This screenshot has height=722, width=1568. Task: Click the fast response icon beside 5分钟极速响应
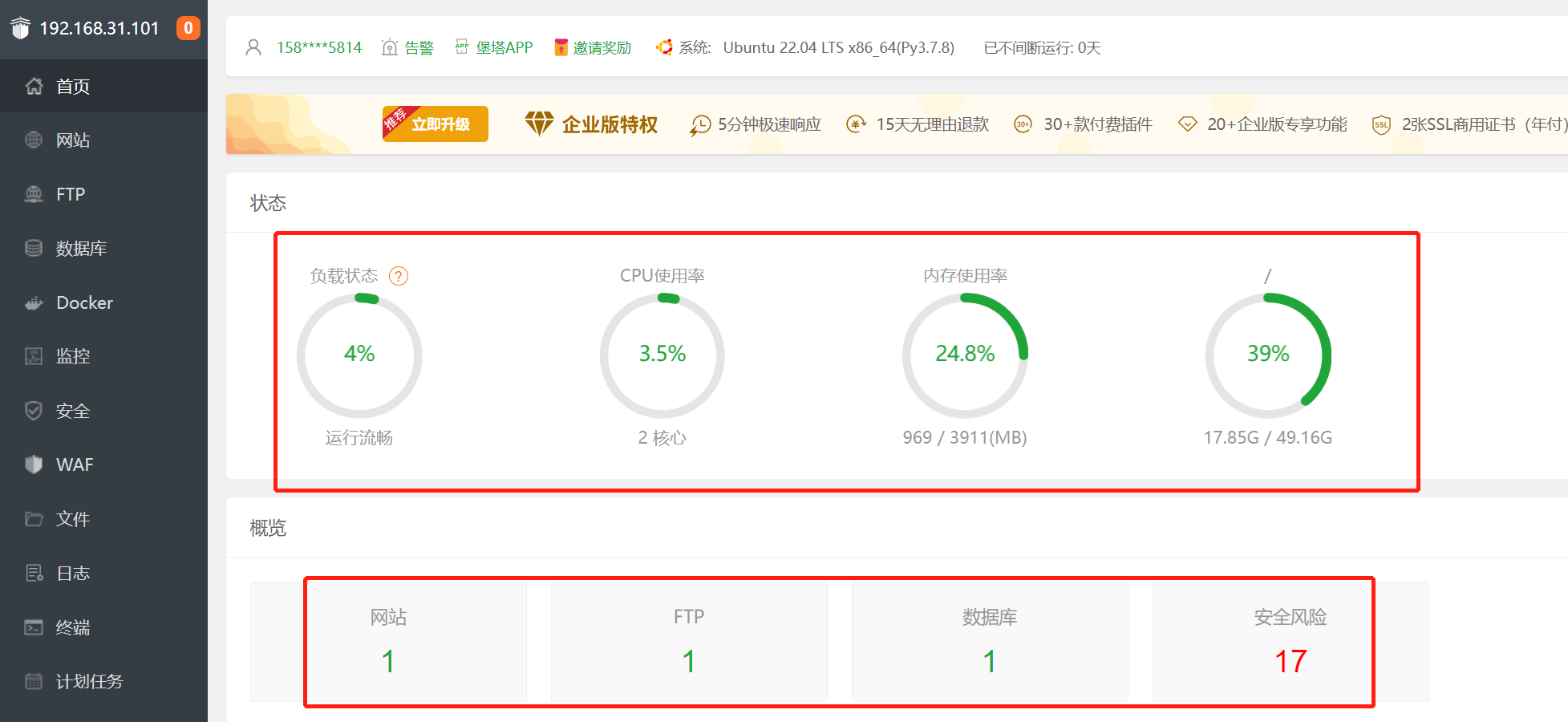pos(700,125)
